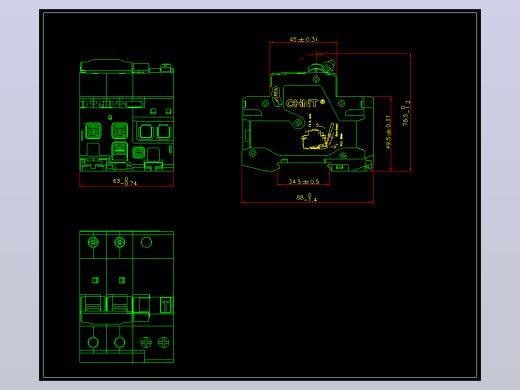520x390 pixels.
Task: Click the CHNT logo on side view
Action: coord(305,103)
